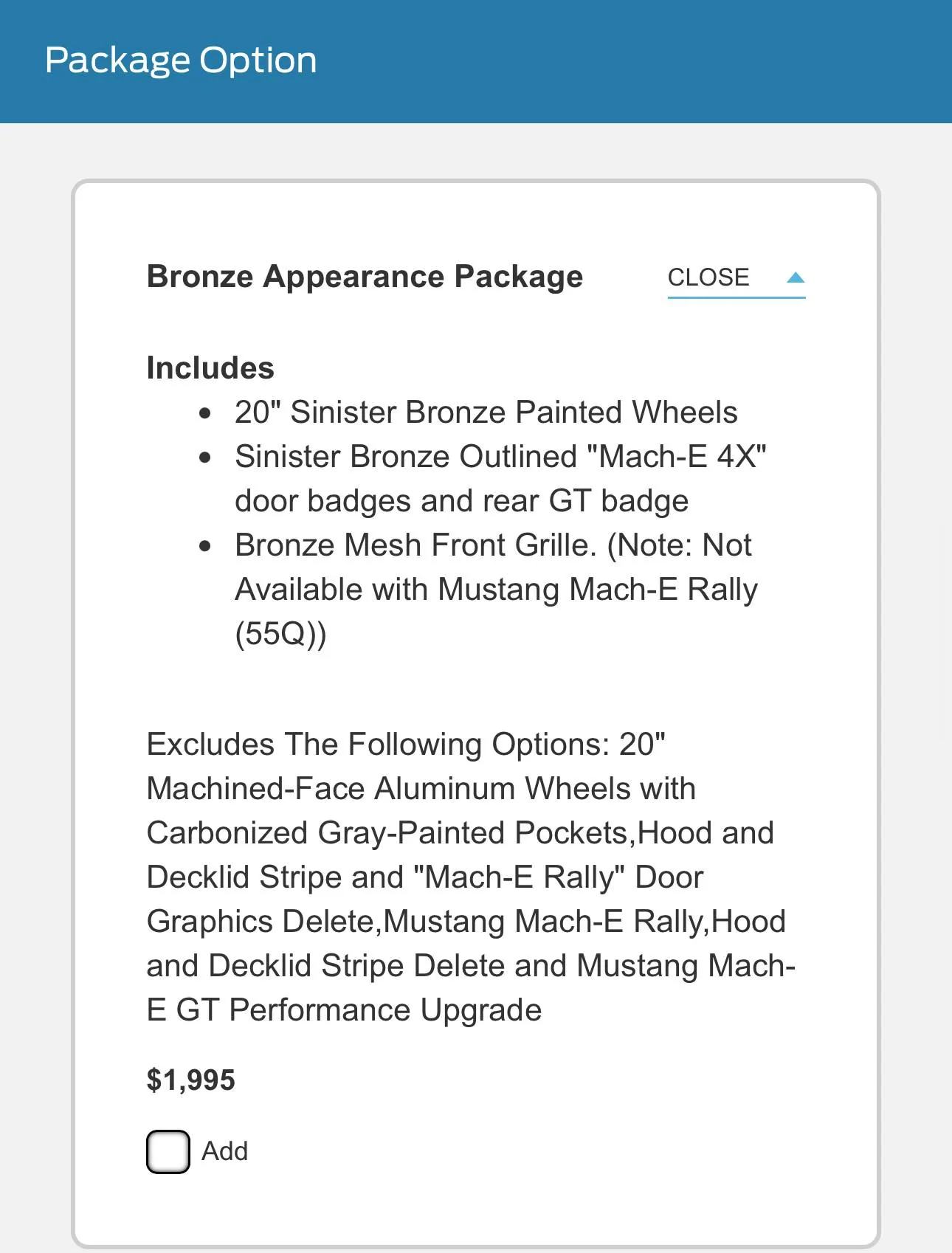Select the Add label text
The height and width of the screenshot is (1253, 952).
pos(224,1151)
